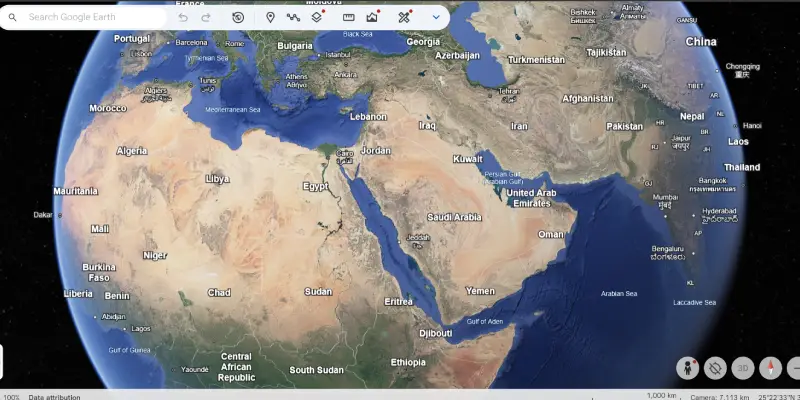Select the Morocco map label
The image size is (800, 400).
pyautogui.click(x=108, y=108)
